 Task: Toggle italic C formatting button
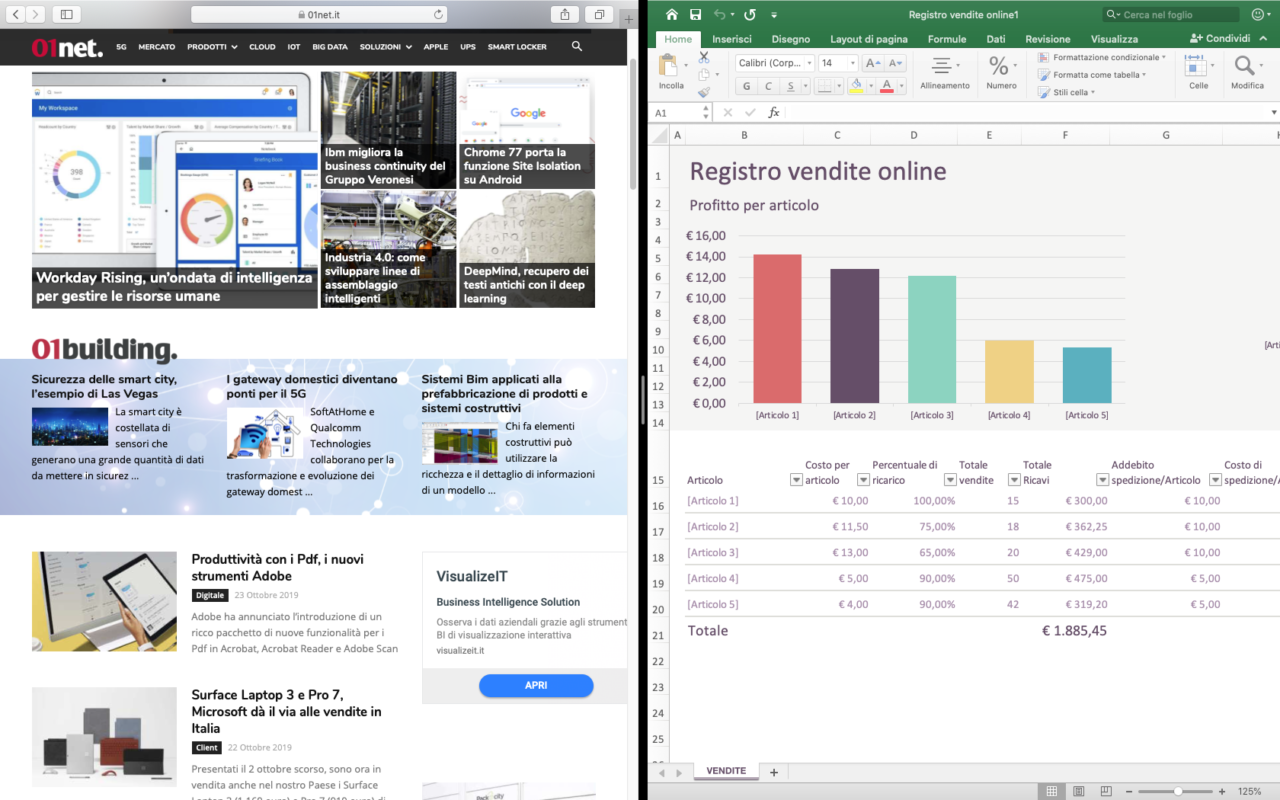point(770,86)
